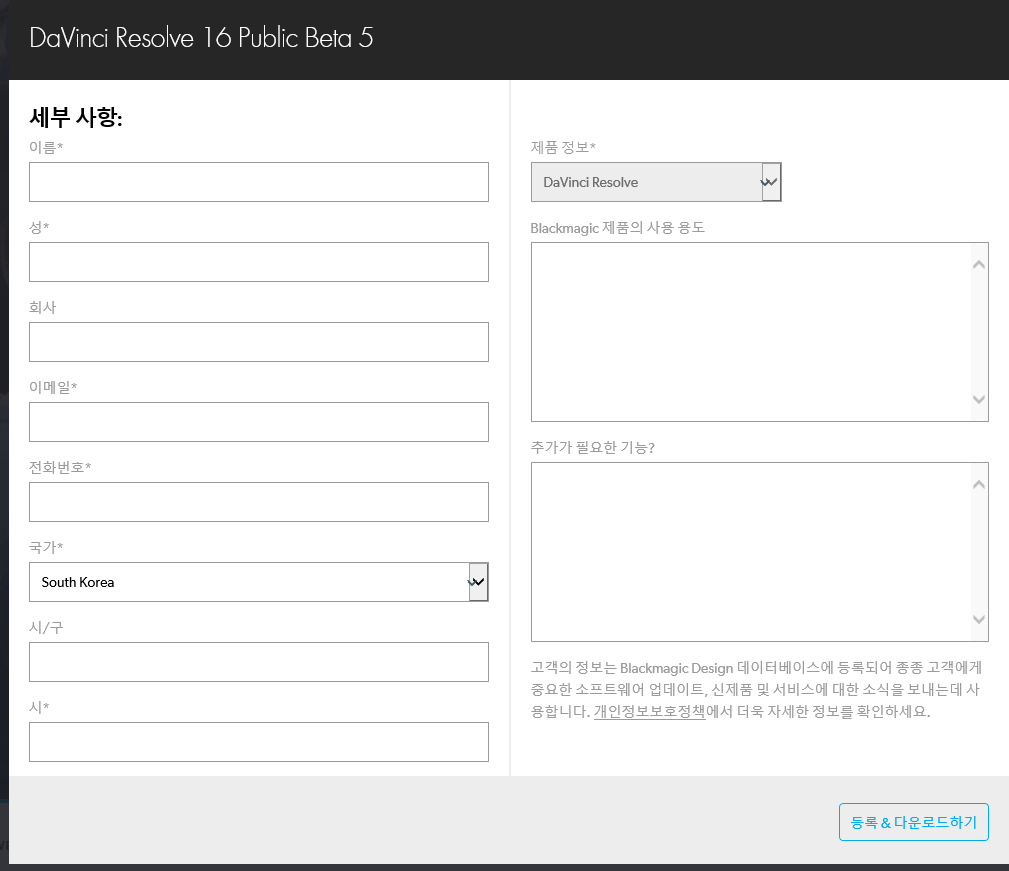Click the 추가가 필요한 기능 text area
Viewport: 1009px width, 871px height.
(759, 552)
